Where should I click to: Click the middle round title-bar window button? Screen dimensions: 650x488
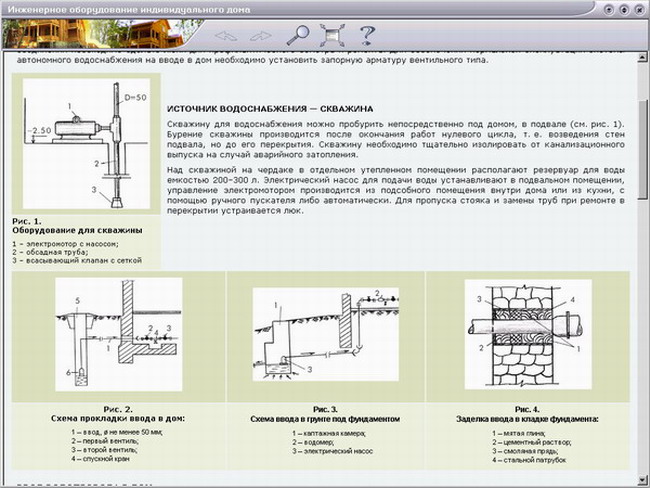pyautogui.click(x=624, y=10)
